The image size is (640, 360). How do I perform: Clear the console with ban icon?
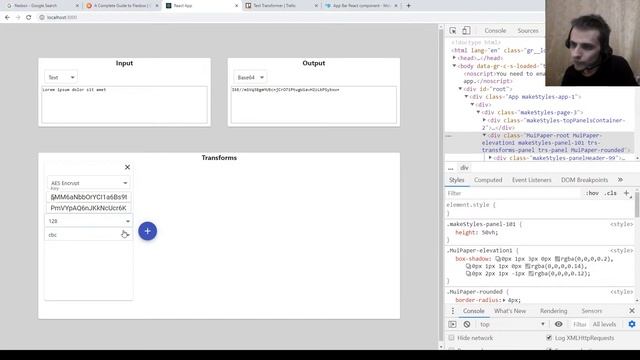coord(467,324)
